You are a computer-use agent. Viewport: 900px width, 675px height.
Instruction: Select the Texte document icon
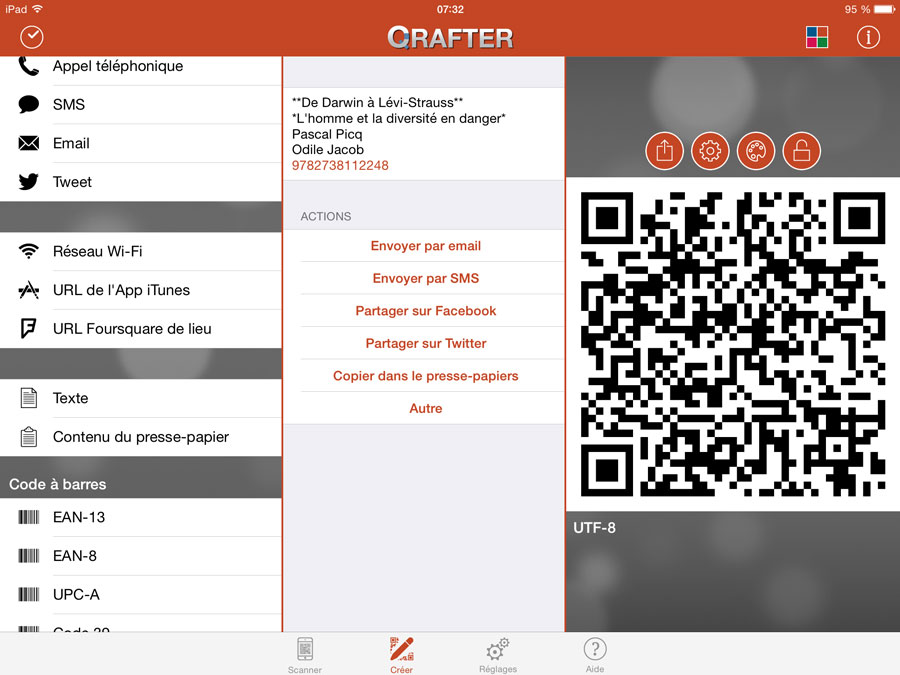point(29,398)
